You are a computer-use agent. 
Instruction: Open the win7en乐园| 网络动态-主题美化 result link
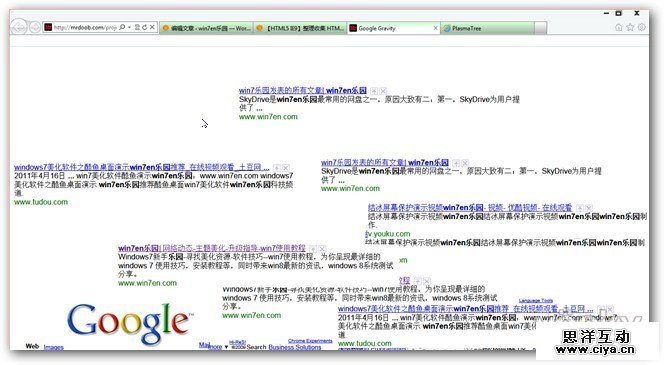(x=212, y=248)
